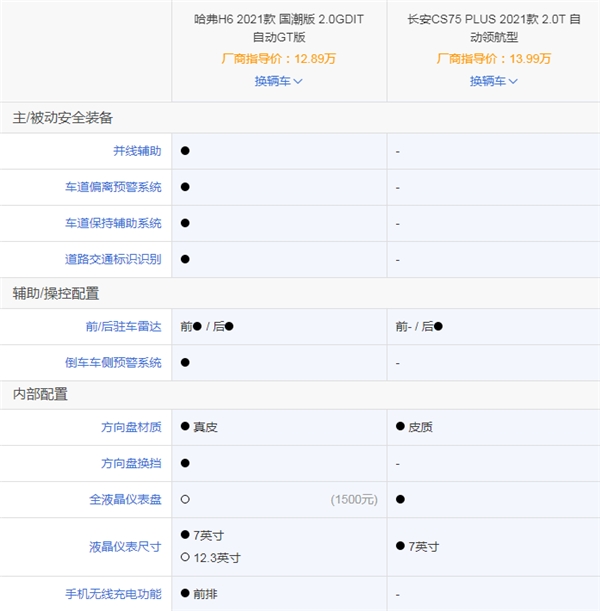Open the 手机无线充电功能 parameter link
600x611 pixels.
tap(113, 594)
